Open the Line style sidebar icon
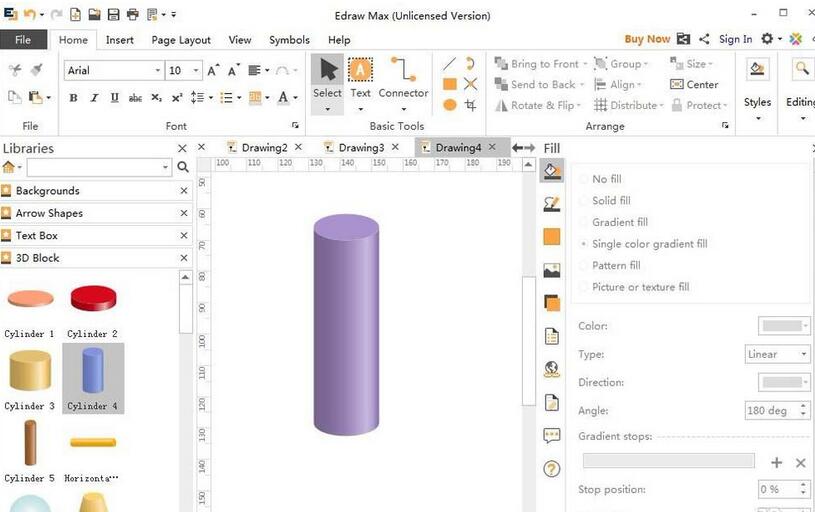The width and height of the screenshot is (815, 512). [x=551, y=204]
